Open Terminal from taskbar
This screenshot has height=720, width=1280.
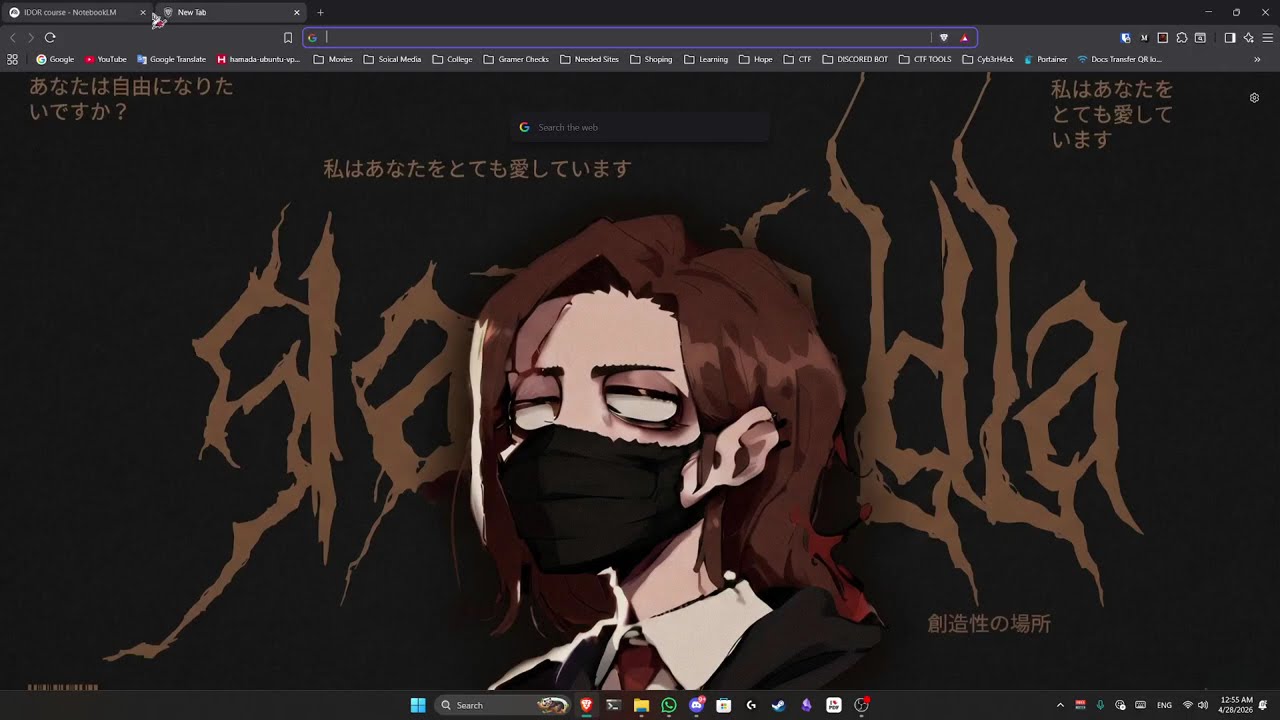pos(614,705)
